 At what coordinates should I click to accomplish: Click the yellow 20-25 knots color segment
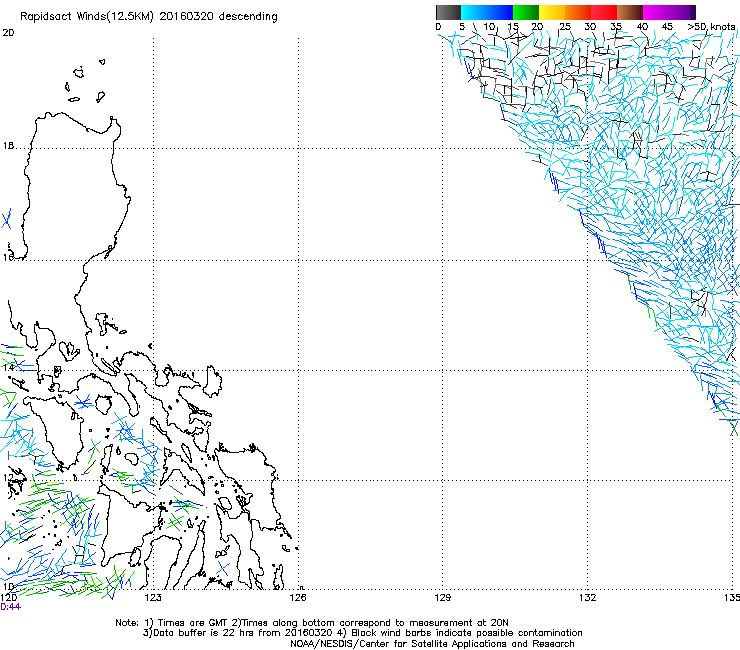[552, 12]
